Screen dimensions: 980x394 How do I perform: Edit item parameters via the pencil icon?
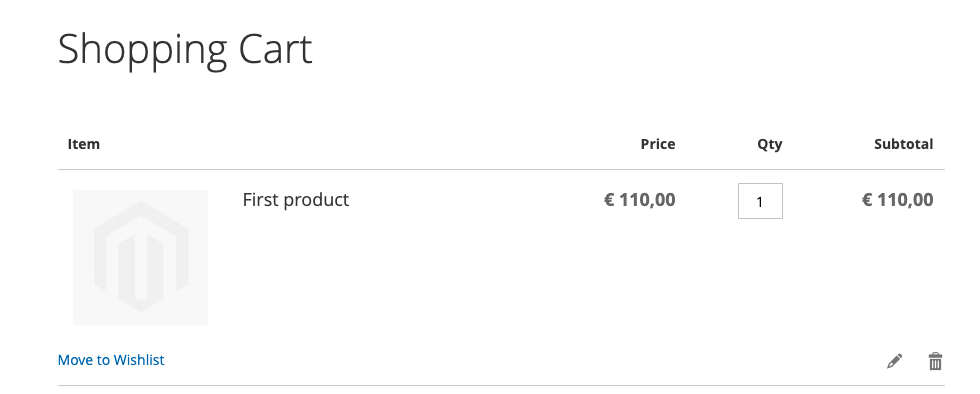coord(894,361)
